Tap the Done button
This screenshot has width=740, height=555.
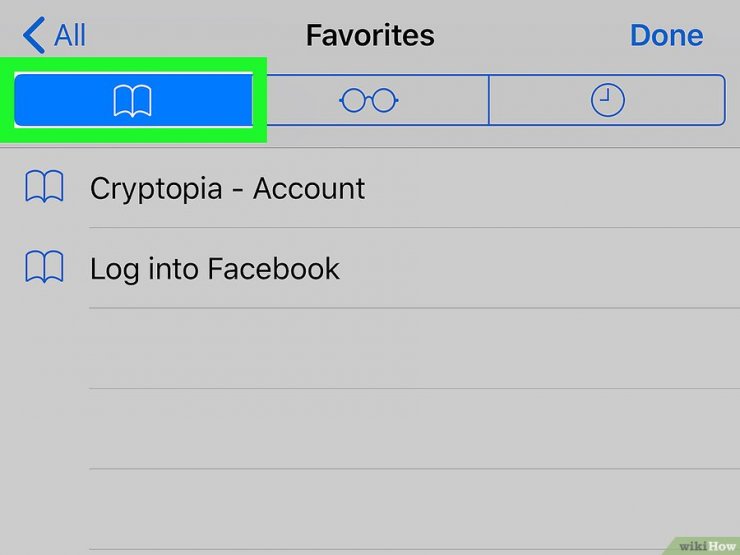(x=666, y=35)
